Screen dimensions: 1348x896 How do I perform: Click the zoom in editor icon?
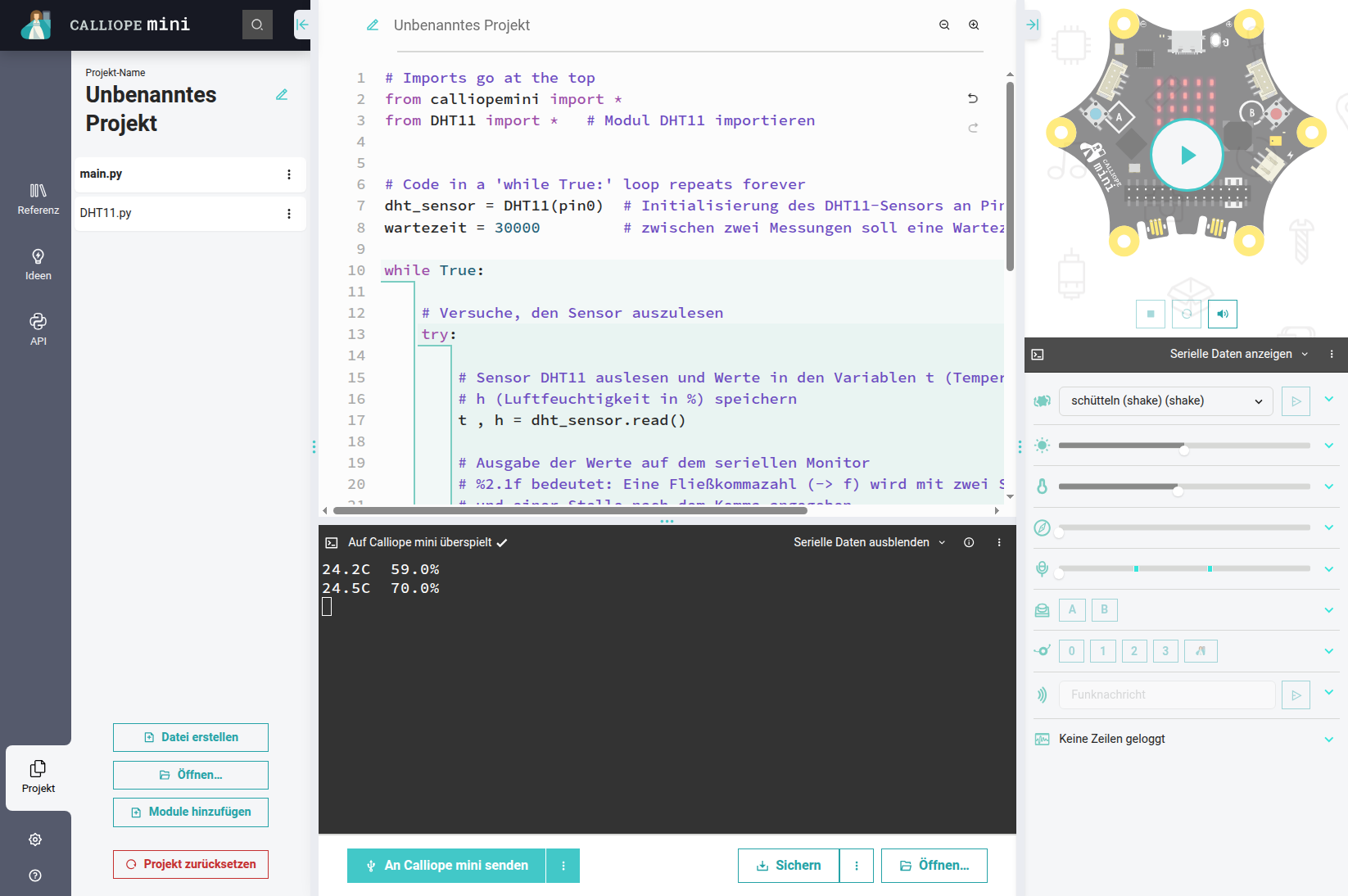pos(974,25)
